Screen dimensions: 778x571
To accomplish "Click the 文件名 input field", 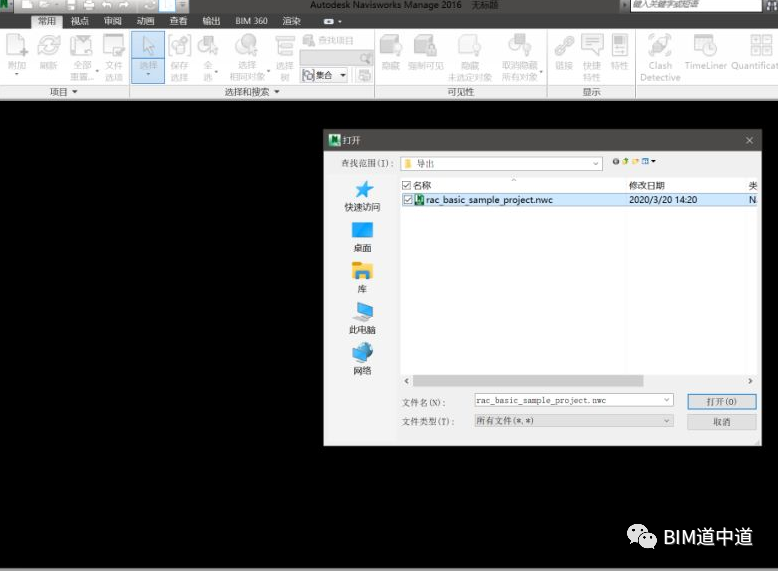I will tap(568, 400).
